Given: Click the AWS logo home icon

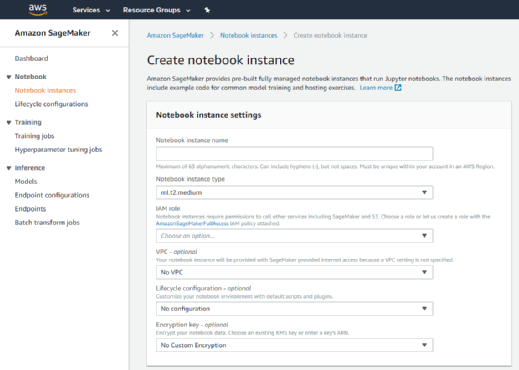Looking at the screenshot, I should 38,10.
